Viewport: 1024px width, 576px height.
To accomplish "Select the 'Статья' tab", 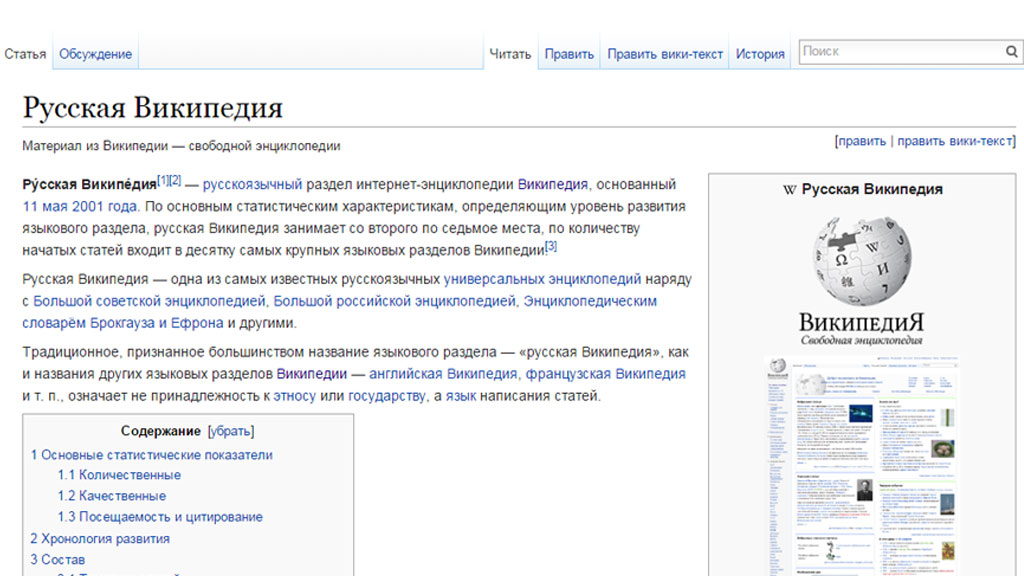I will (25, 54).
